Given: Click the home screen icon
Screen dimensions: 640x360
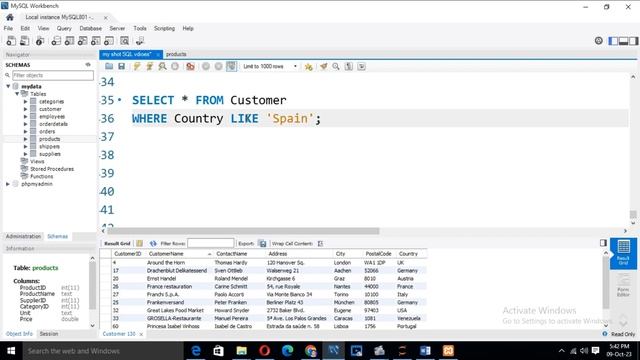Looking at the screenshot, I should (x=10, y=17).
